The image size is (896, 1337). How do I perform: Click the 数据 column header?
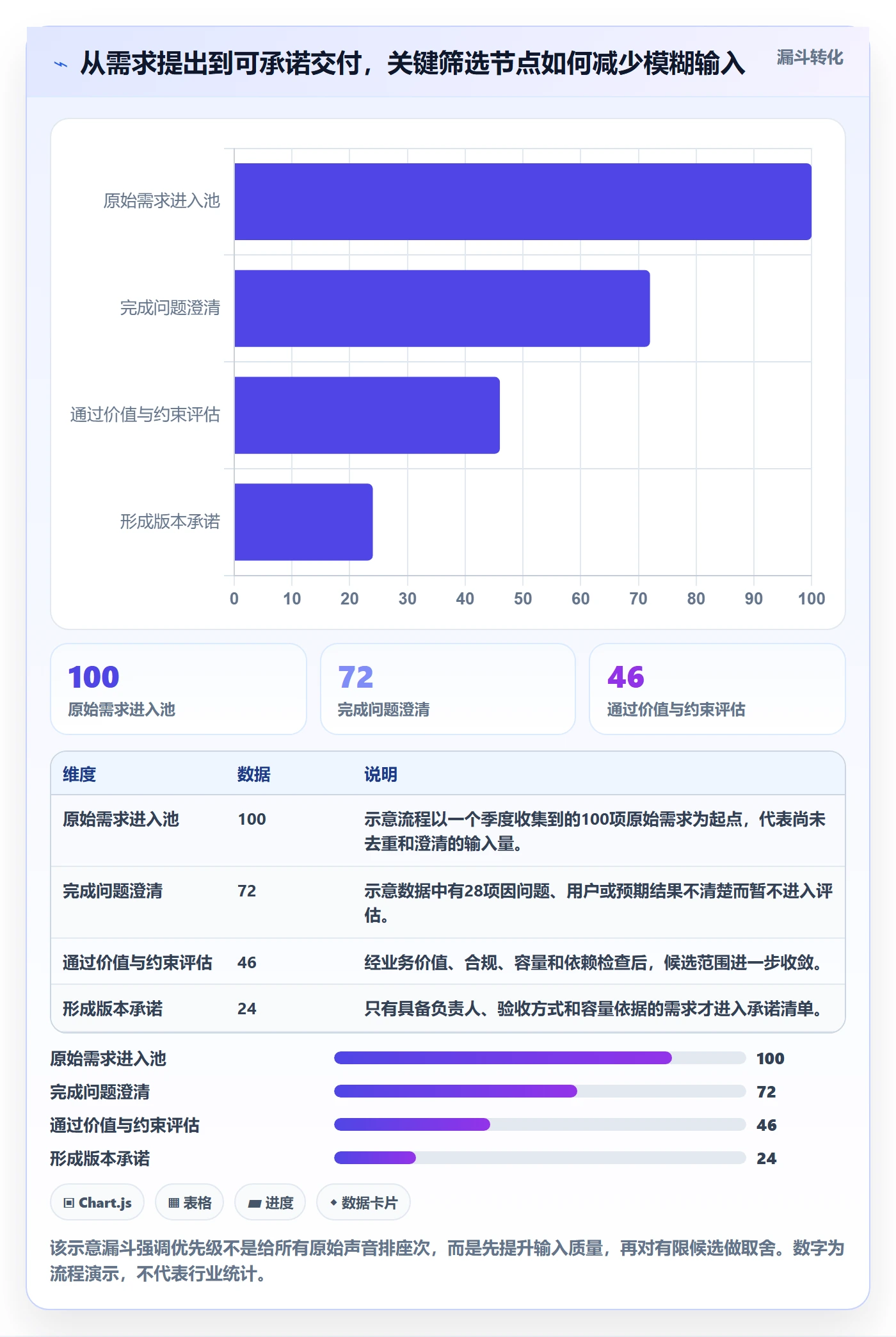tap(254, 774)
